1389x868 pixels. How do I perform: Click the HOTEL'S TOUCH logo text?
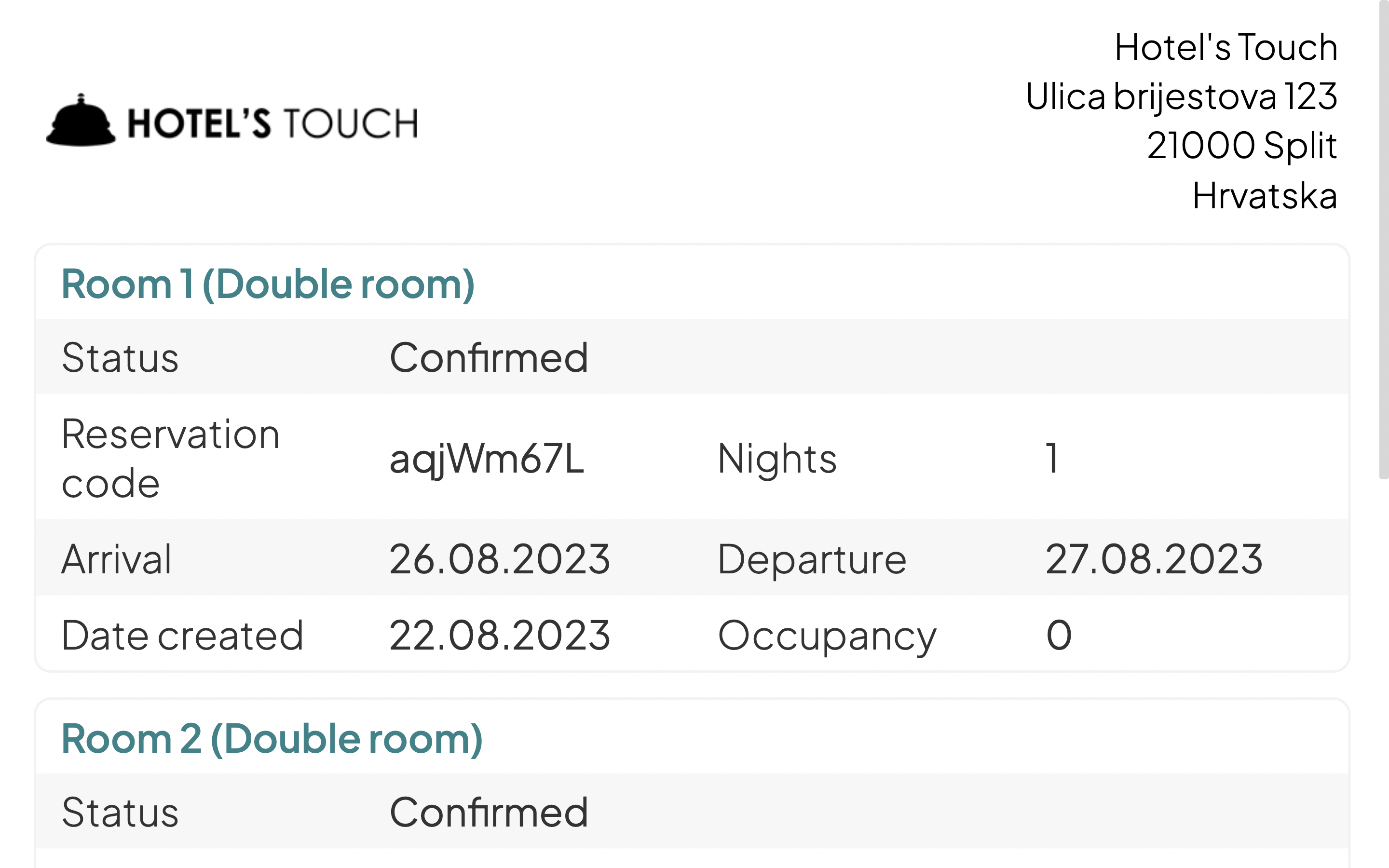[x=273, y=123]
